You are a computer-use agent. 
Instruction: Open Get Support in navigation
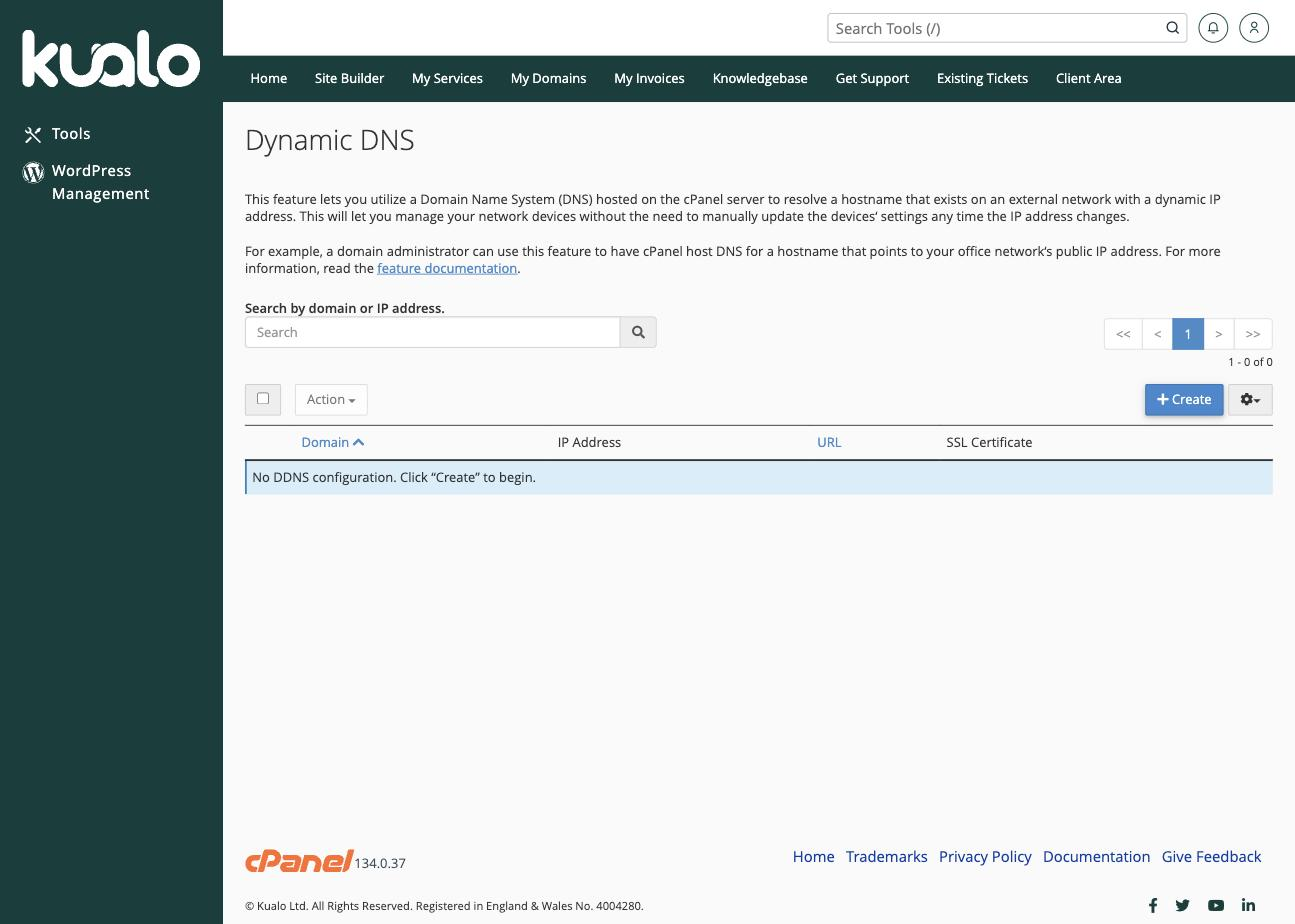[x=872, y=78]
